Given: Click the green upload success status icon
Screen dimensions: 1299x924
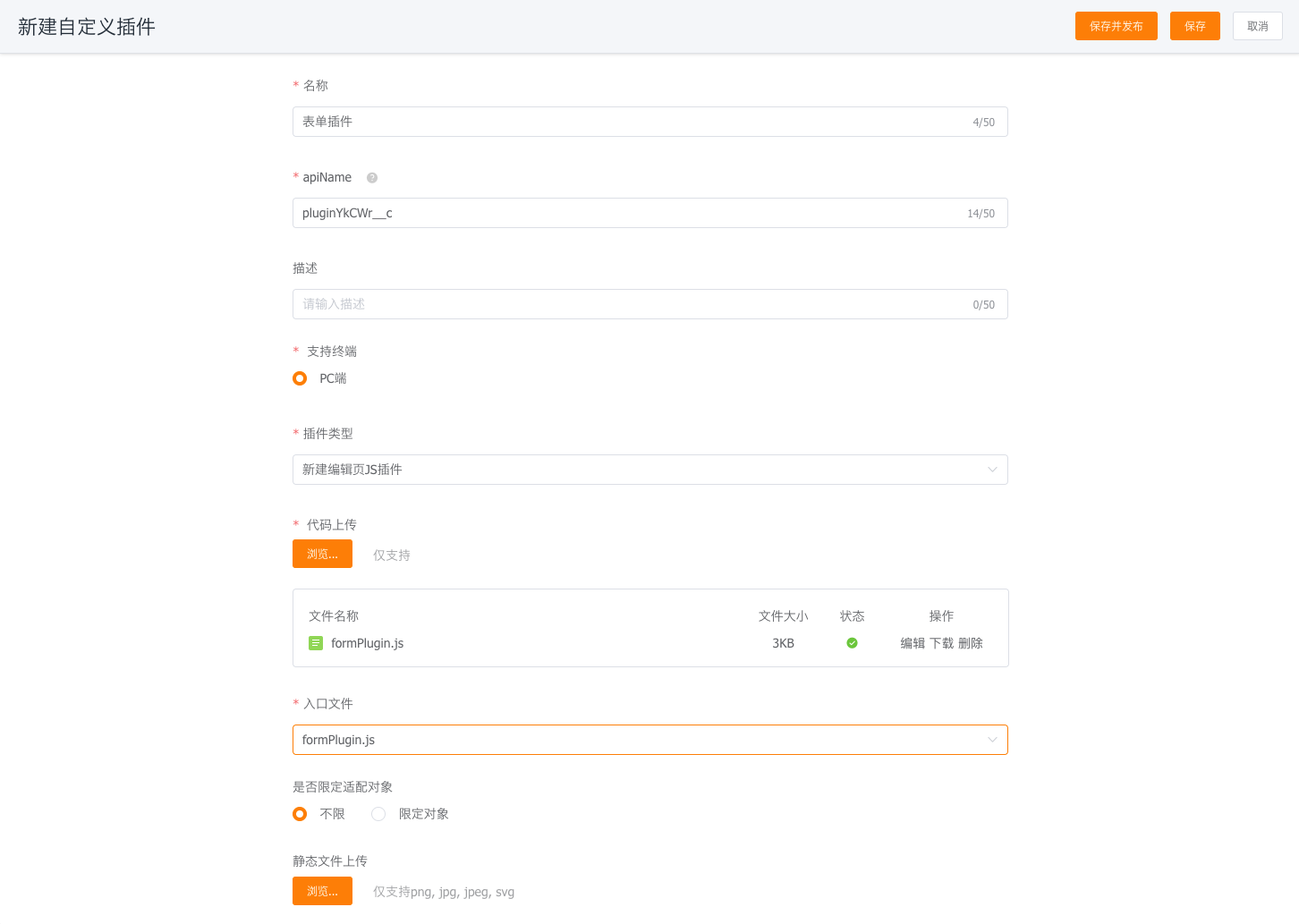Looking at the screenshot, I should coord(852,643).
